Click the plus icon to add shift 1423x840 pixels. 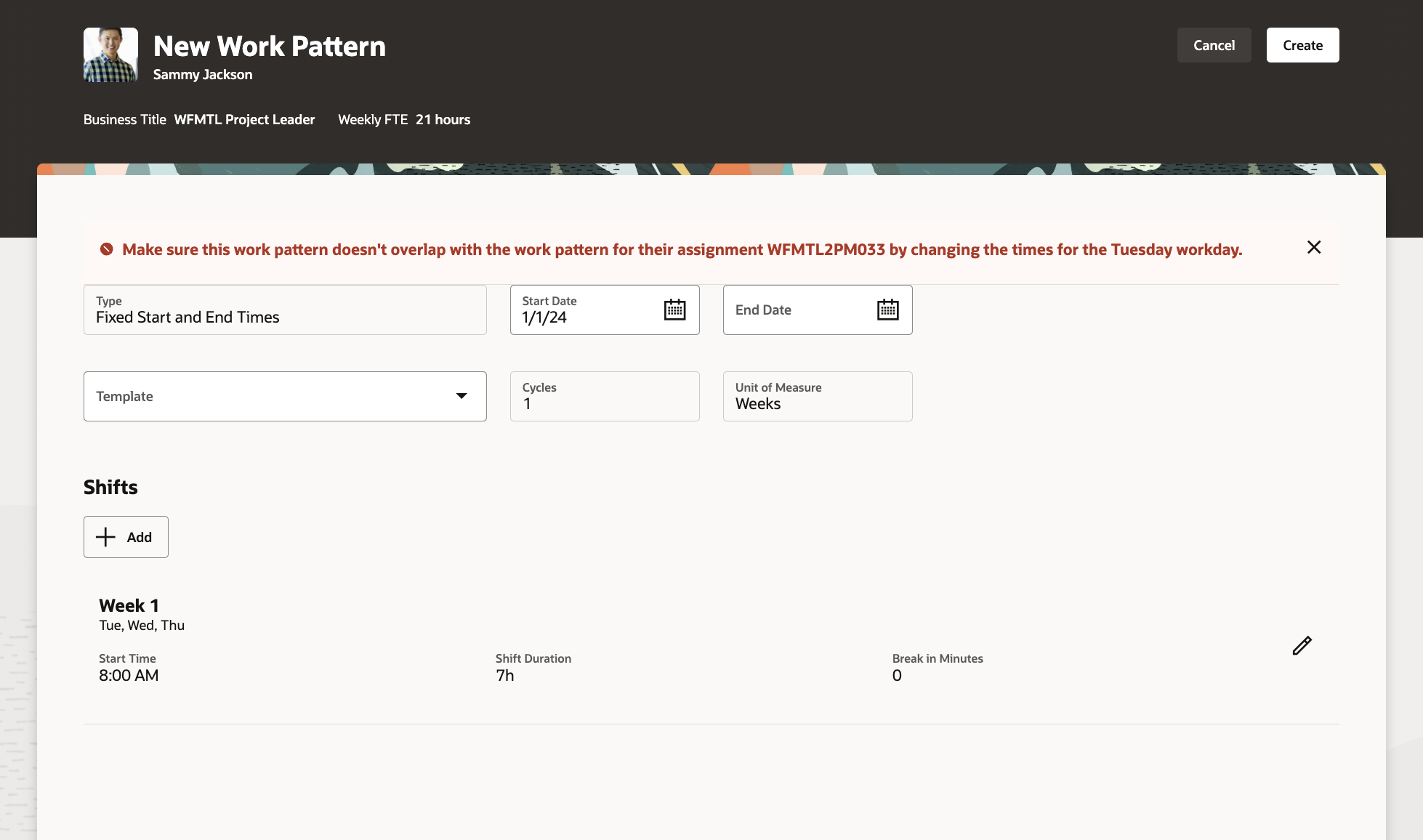106,537
